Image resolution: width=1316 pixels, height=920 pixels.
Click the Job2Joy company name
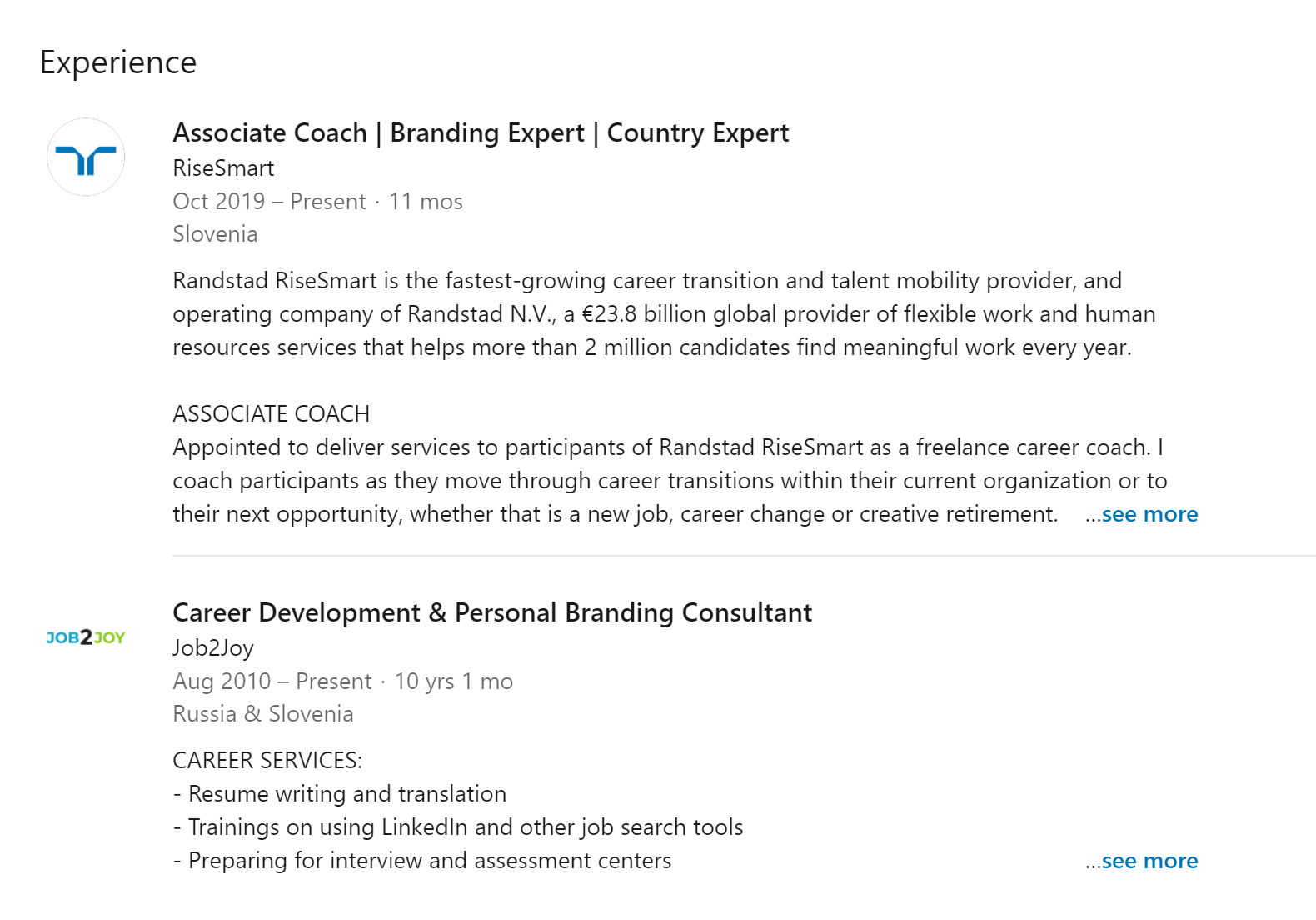point(213,647)
